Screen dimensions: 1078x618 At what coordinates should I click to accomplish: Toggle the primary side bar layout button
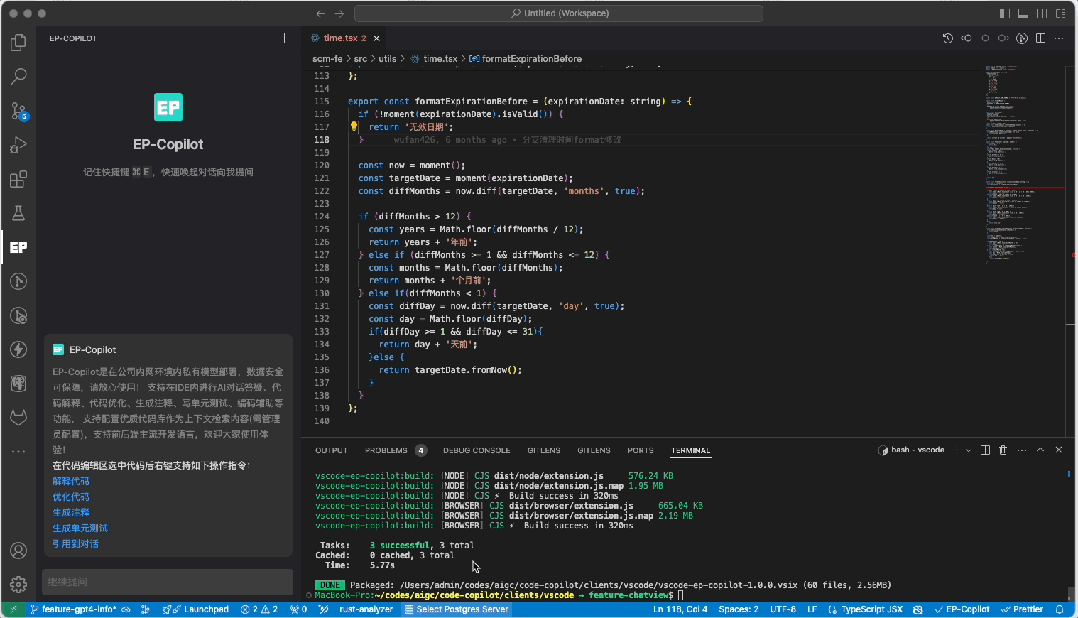1004,14
